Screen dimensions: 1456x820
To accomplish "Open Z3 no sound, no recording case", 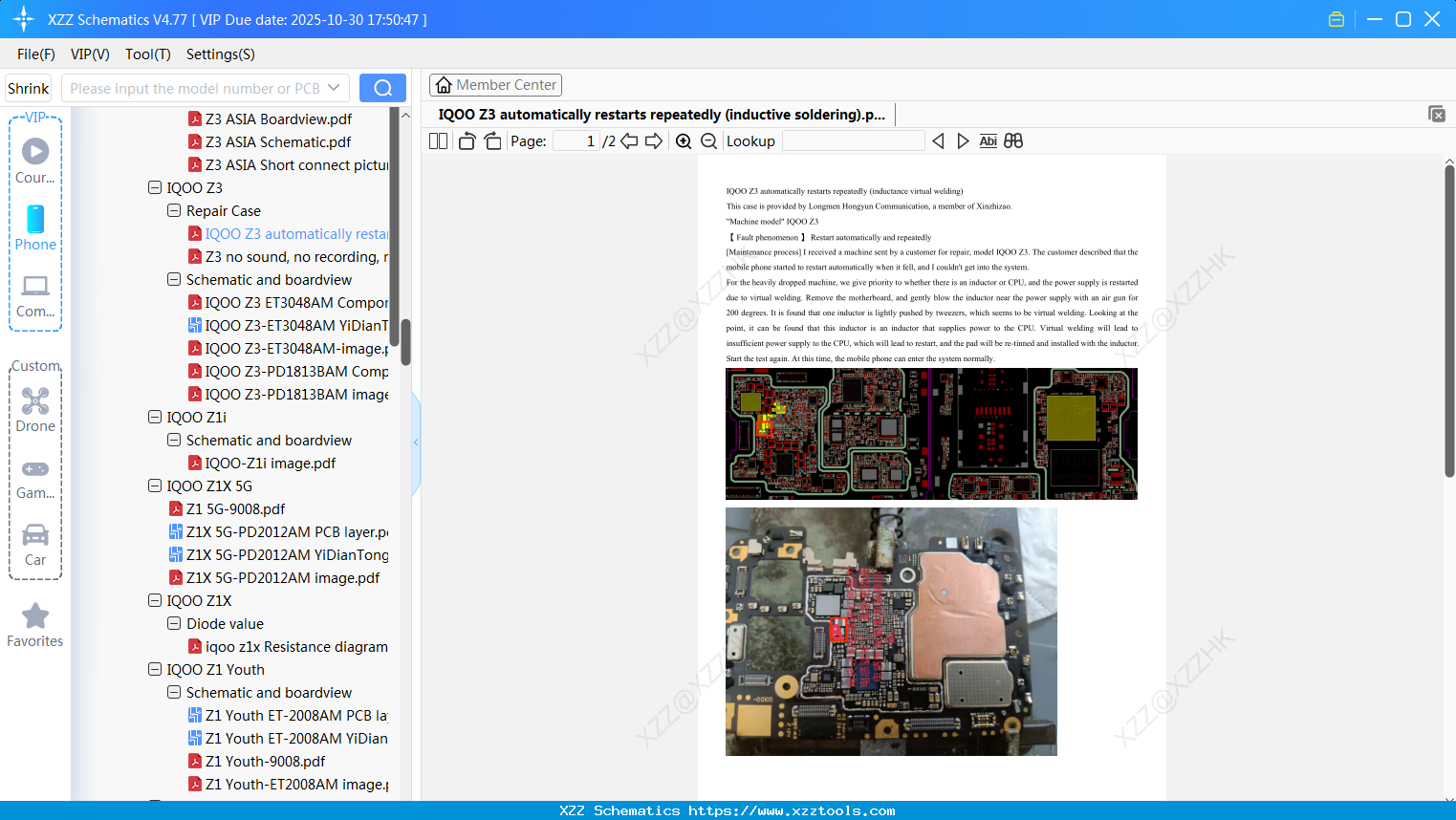I will pos(288,256).
